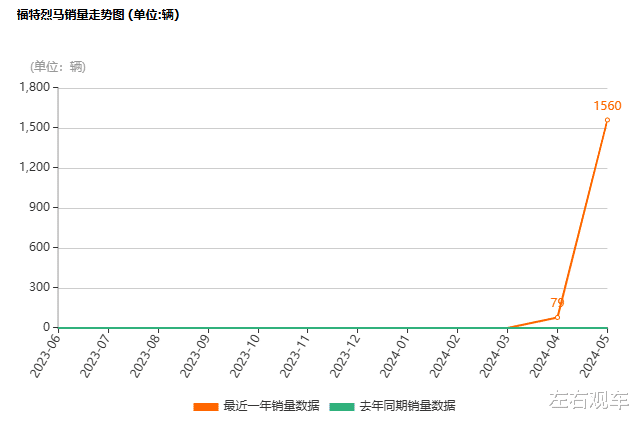Click the 2023-09 x-axis label

(196, 355)
